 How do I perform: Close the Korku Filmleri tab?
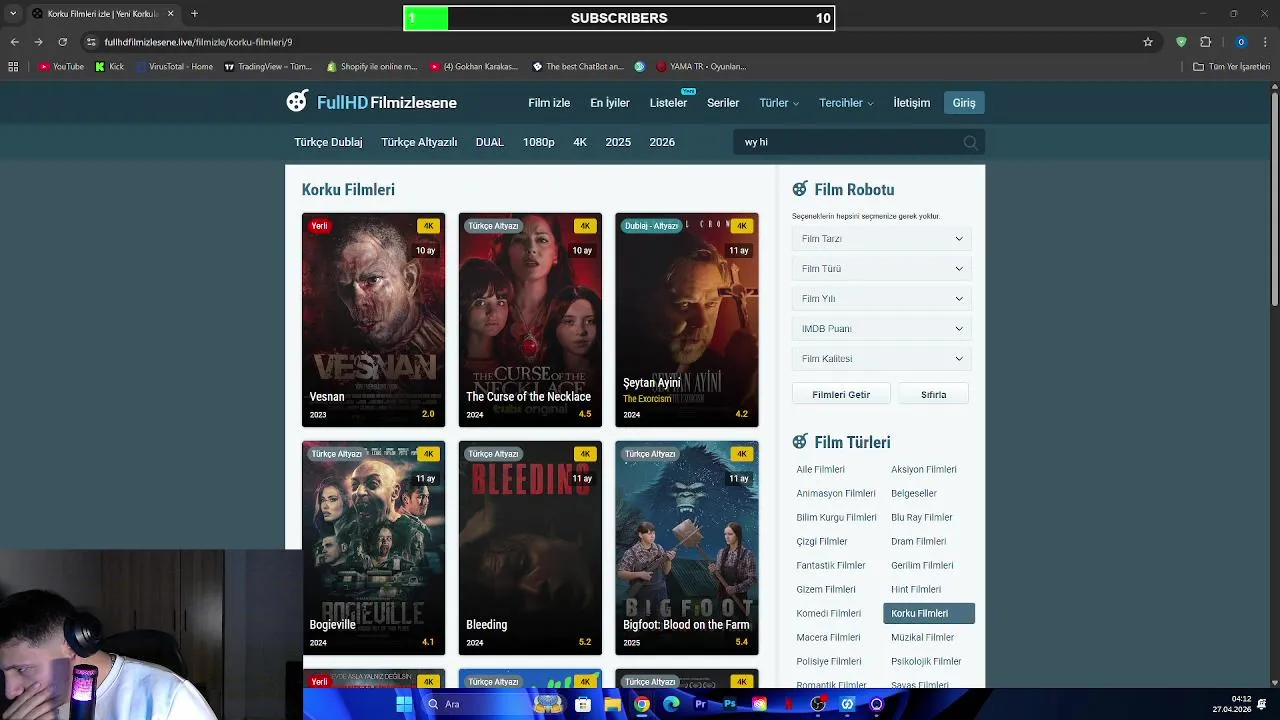click(170, 14)
